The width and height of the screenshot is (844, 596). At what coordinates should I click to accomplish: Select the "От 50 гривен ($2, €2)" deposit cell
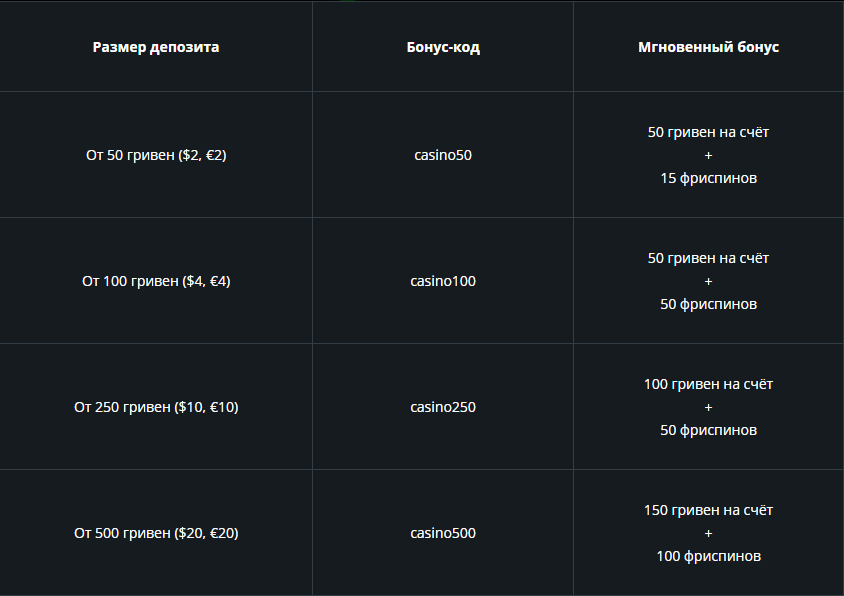tap(156, 155)
